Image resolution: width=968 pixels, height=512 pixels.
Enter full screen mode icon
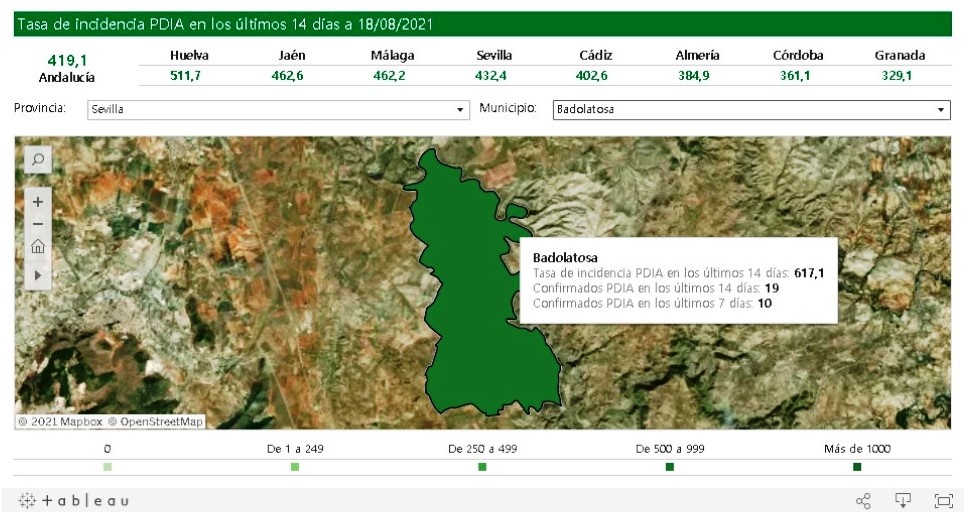point(943,500)
